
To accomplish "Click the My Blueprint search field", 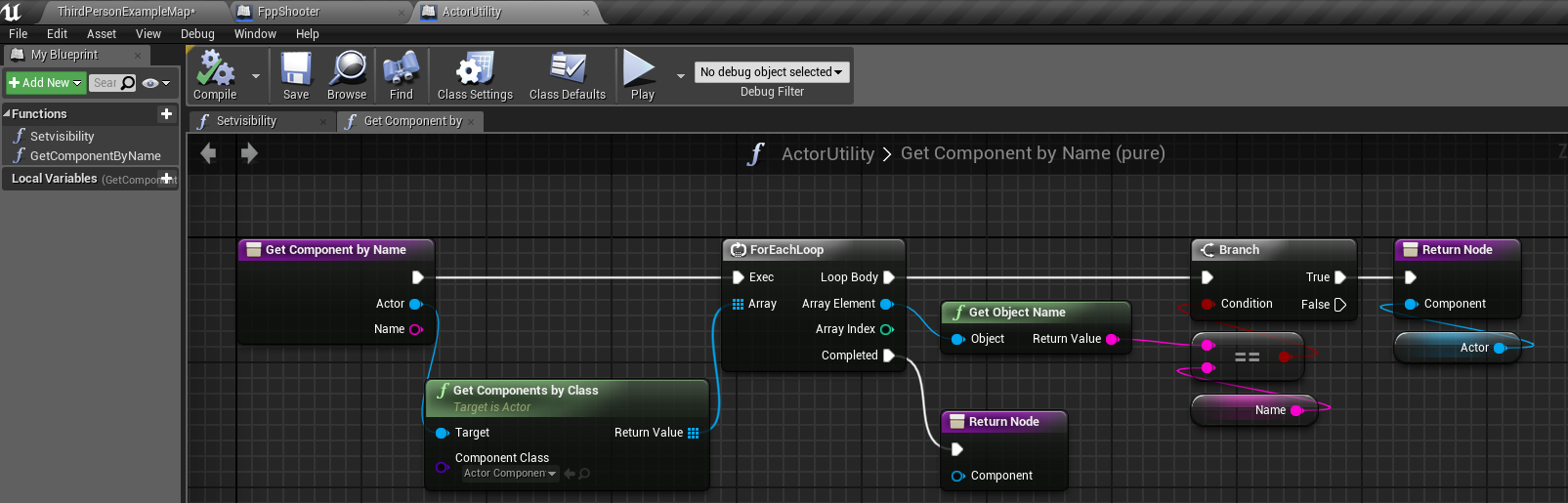I will coord(106,83).
